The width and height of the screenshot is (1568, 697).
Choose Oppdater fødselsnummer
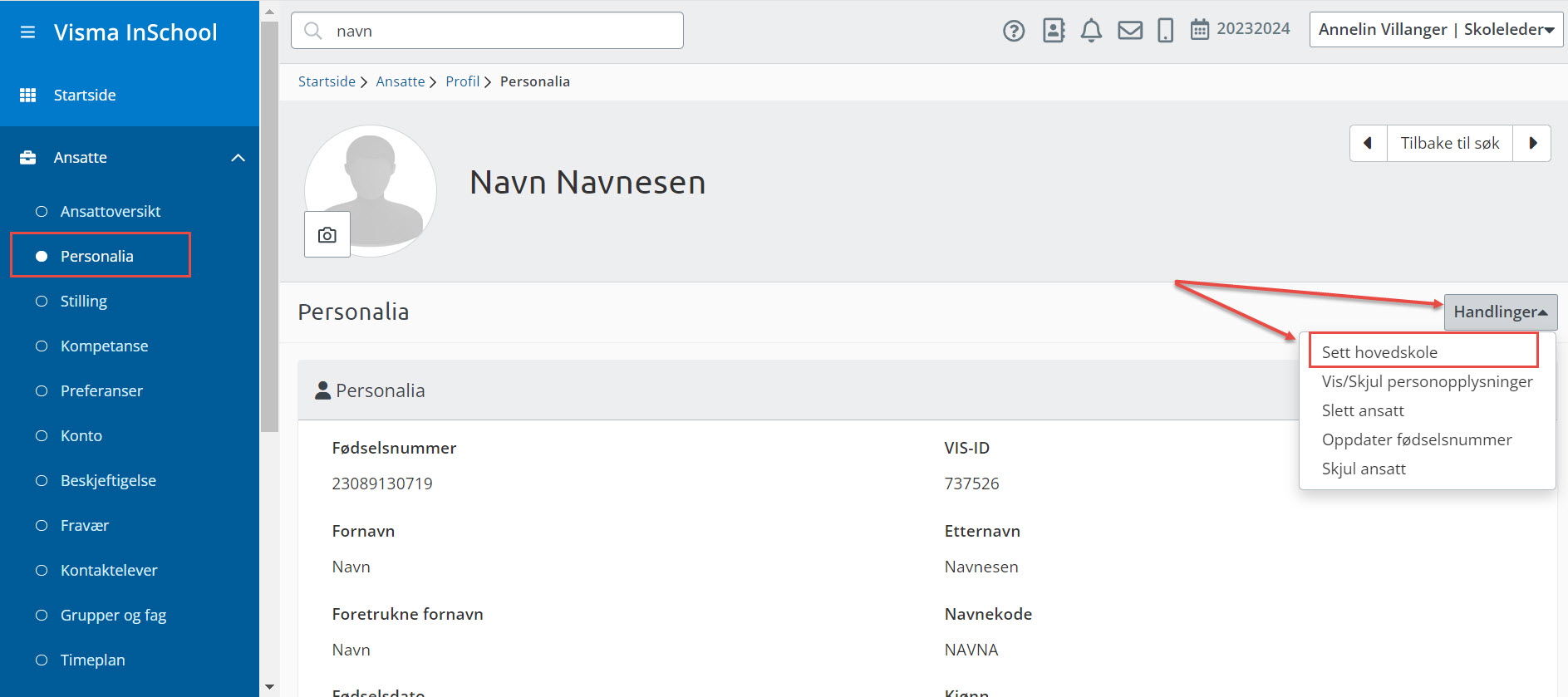tap(1417, 439)
